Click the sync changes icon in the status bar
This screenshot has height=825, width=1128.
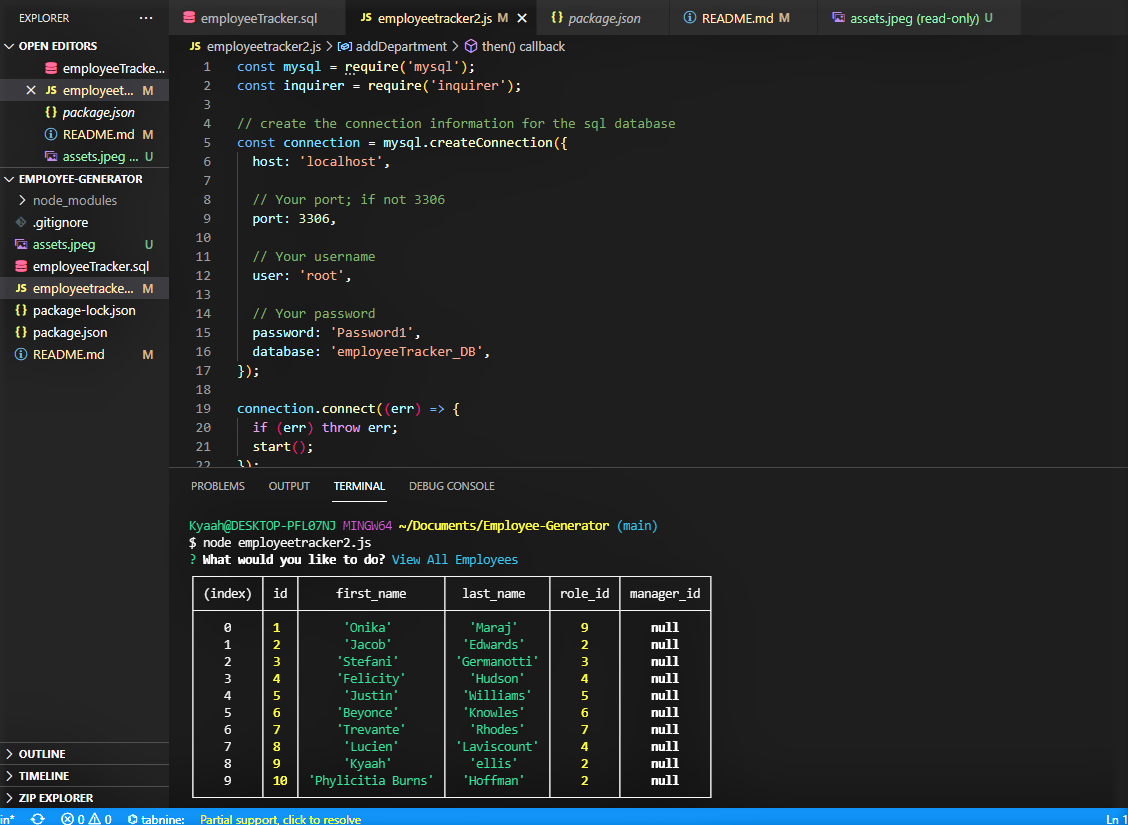coord(37,819)
